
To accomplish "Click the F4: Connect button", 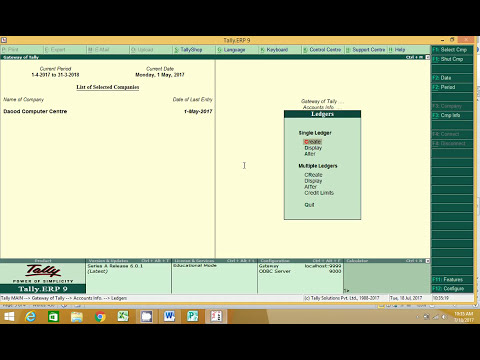I will (x=452, y=134).
